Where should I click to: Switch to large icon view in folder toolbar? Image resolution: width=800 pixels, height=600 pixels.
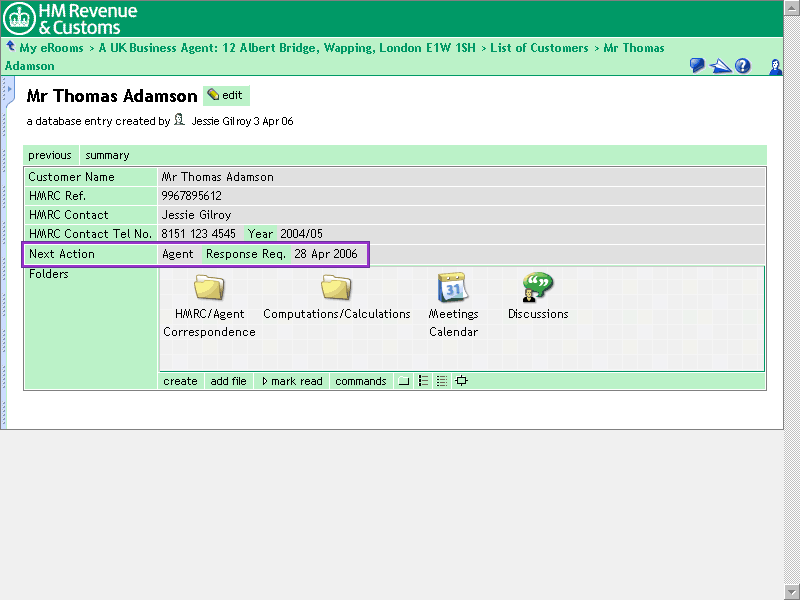[404, 382]
